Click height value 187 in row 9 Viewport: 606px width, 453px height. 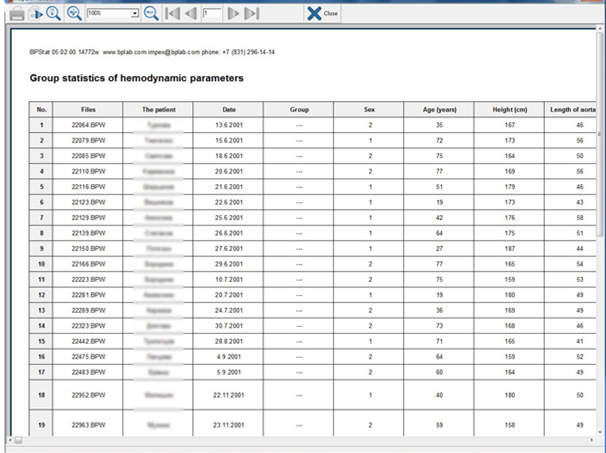509,249
